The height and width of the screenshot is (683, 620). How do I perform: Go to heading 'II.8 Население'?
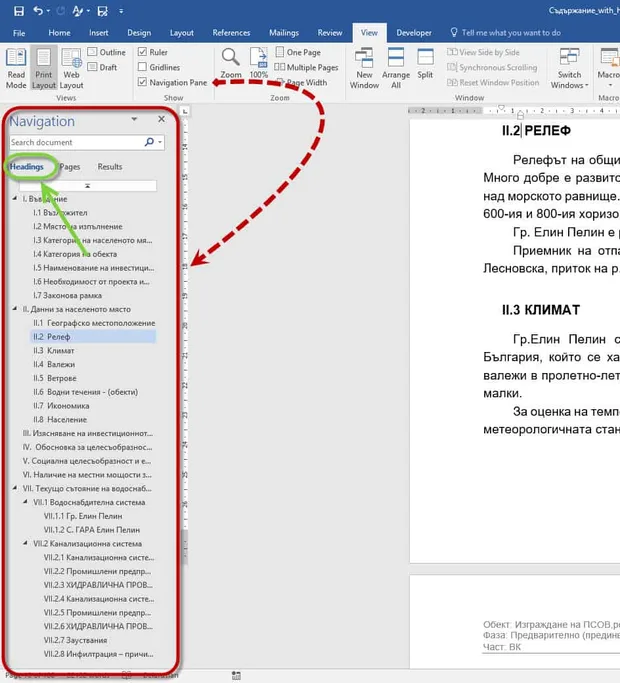[60, 420]
